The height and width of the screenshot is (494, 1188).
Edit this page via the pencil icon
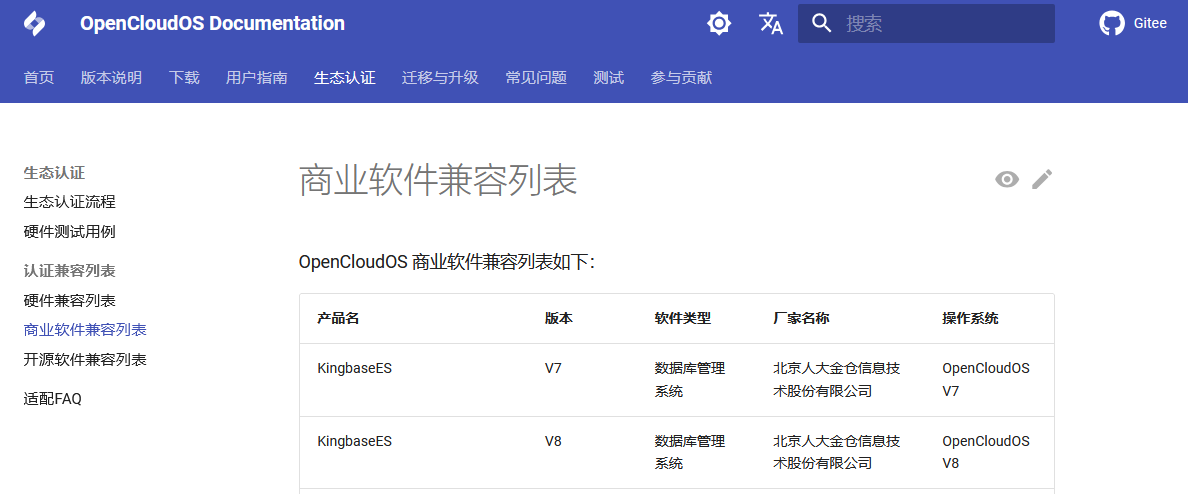(1043, 179)
